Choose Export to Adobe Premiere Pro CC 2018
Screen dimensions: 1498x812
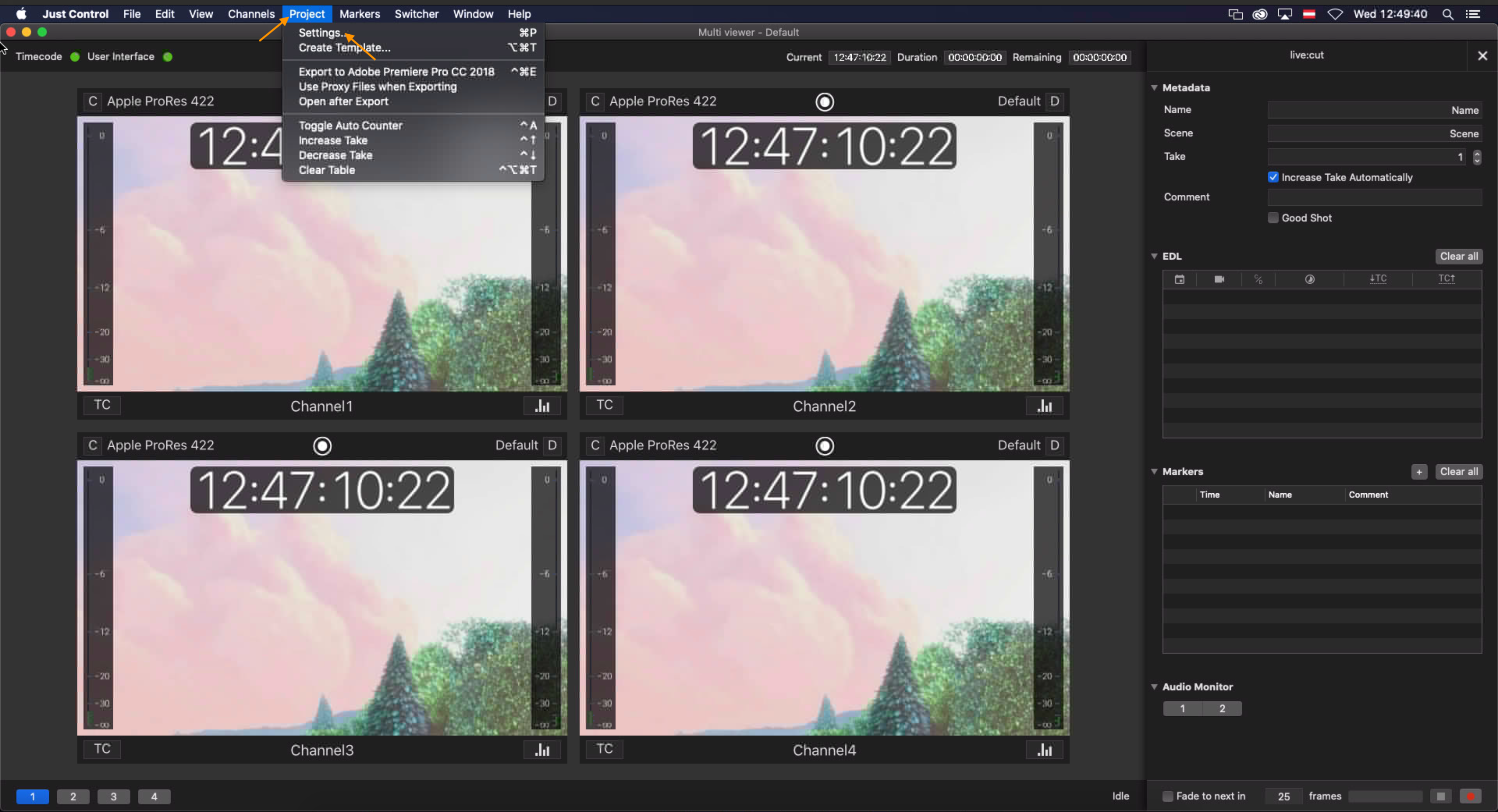(x=413, y=71)
